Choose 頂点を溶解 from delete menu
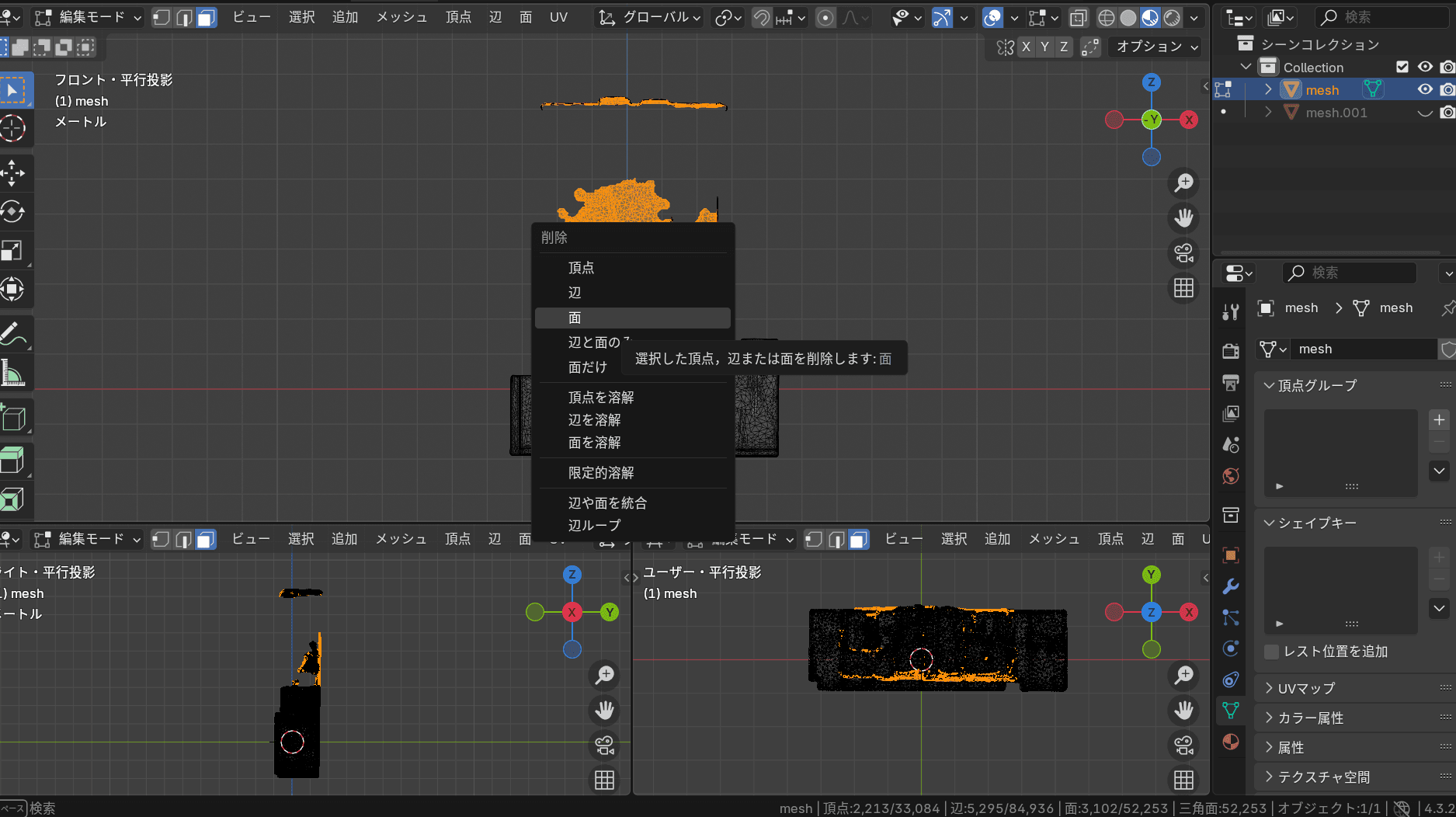 [x=601, y=398]
